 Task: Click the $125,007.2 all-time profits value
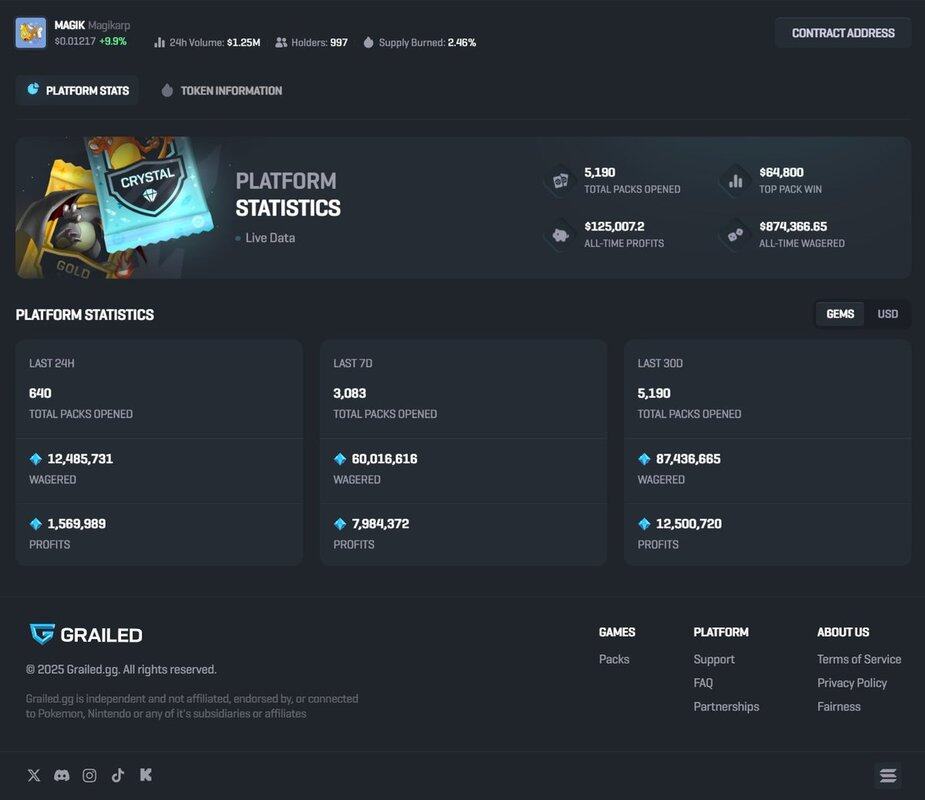(x=614, y=227)
